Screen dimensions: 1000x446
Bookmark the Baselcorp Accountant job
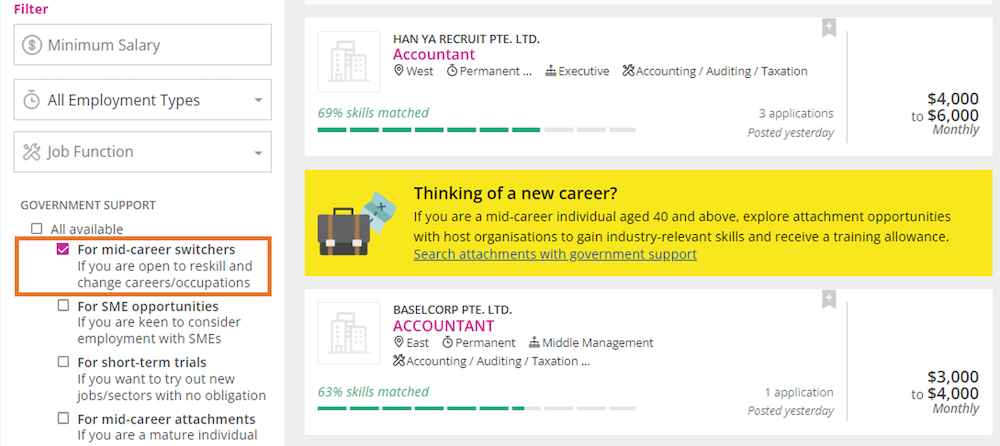(828, 300)
